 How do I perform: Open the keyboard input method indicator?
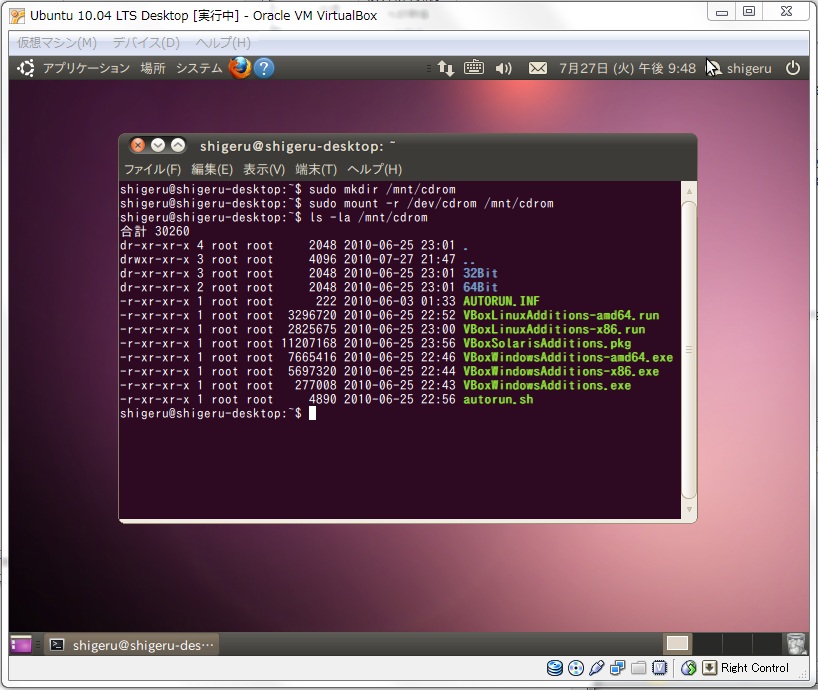click(474, 67)
